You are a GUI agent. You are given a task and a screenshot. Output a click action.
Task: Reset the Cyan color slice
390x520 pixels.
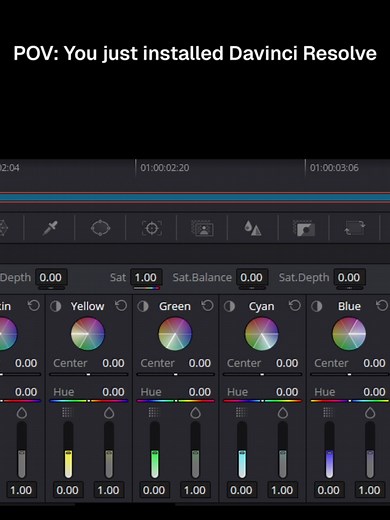[295, 306]
